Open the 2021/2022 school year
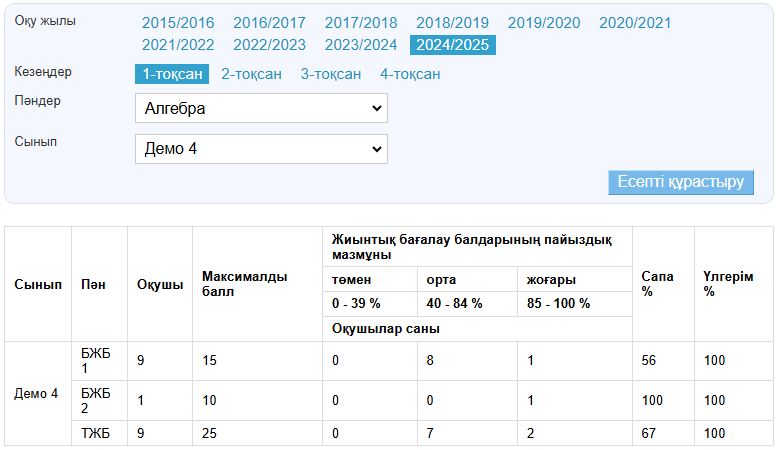 tap(178, 45)
